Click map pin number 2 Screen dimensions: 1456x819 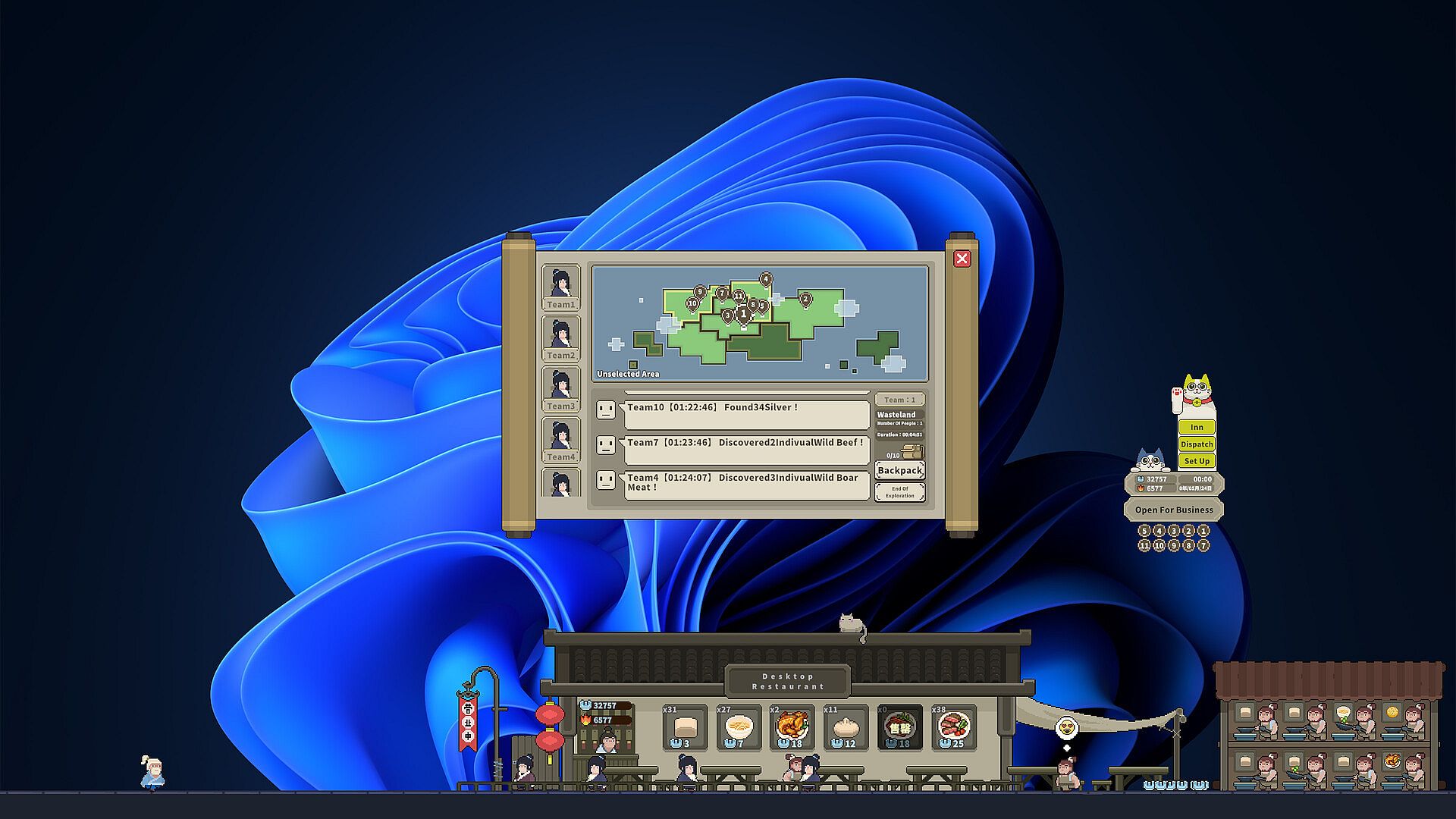[x=805, y=300]
